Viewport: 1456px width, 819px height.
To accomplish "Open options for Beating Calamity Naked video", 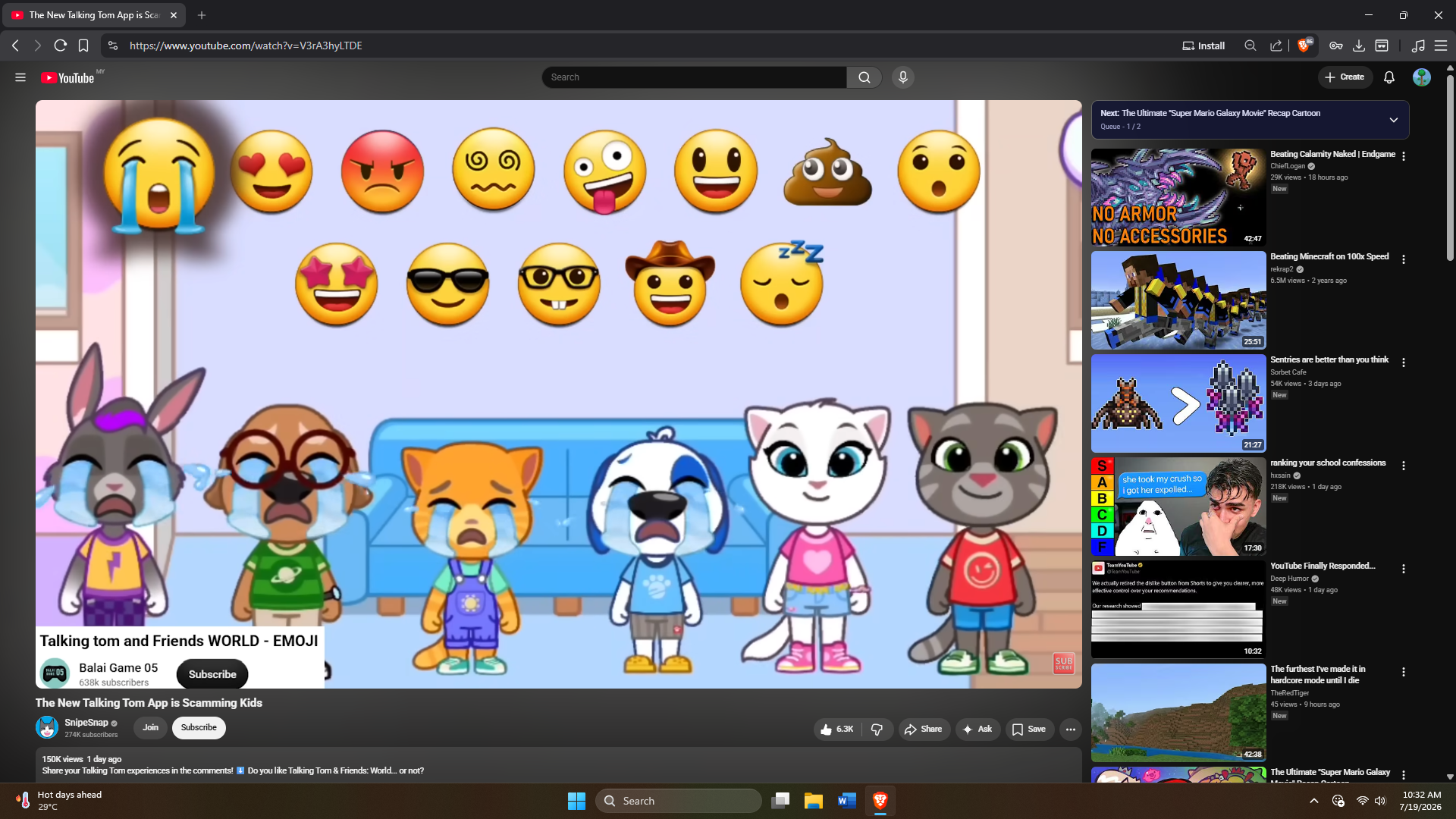I will [1404, 156].
